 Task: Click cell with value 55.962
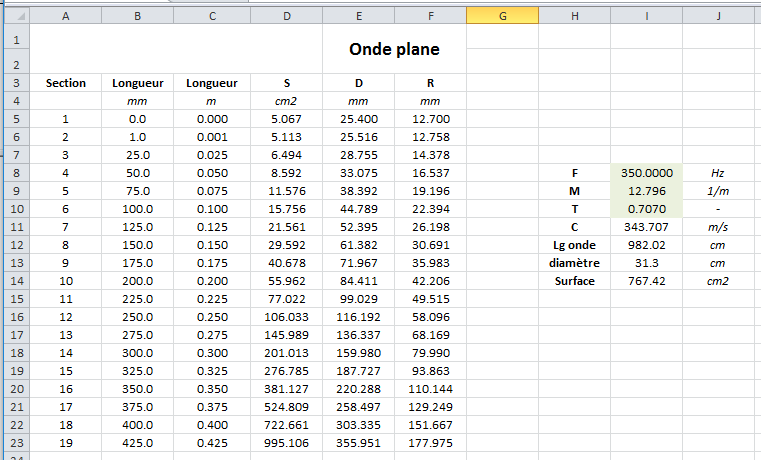(x=287, y=281)
